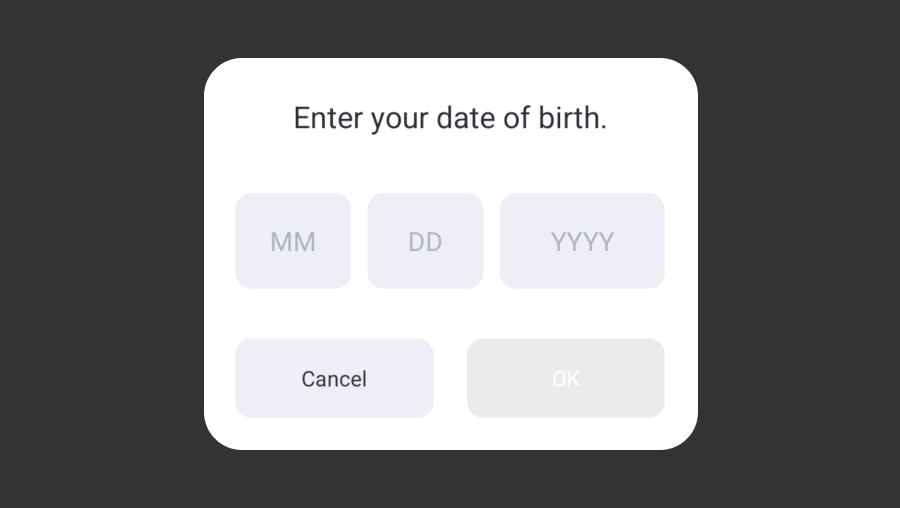Focus the day field labeled DD
Image resolution: width=900 pixels, height=508 pixels.
425,241
